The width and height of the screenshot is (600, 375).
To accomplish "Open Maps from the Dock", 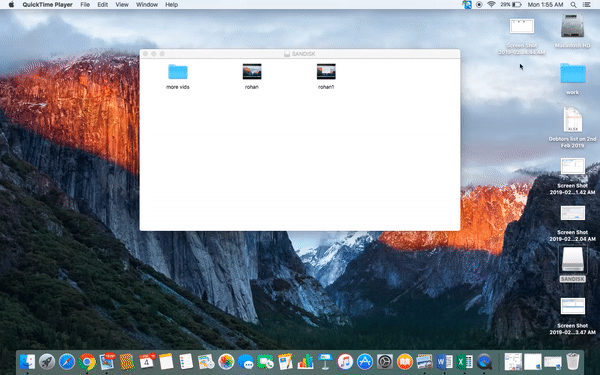I will tap(206, 362).
